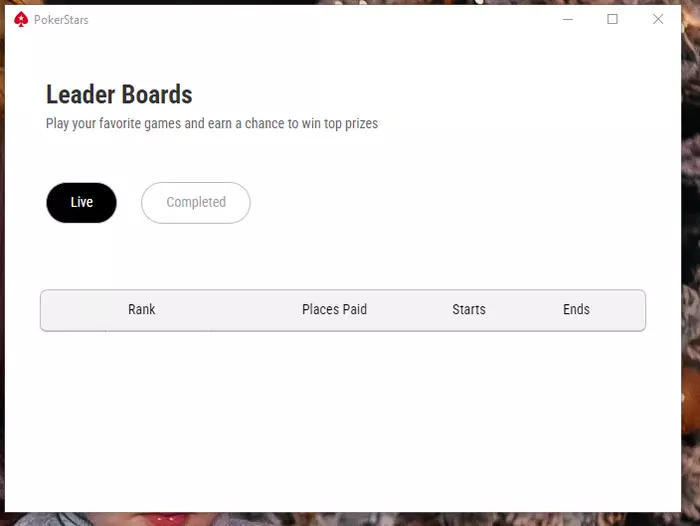700x526 pixels.
Task: Click the desktop wallpaper below the window
Action: [350, 519]
